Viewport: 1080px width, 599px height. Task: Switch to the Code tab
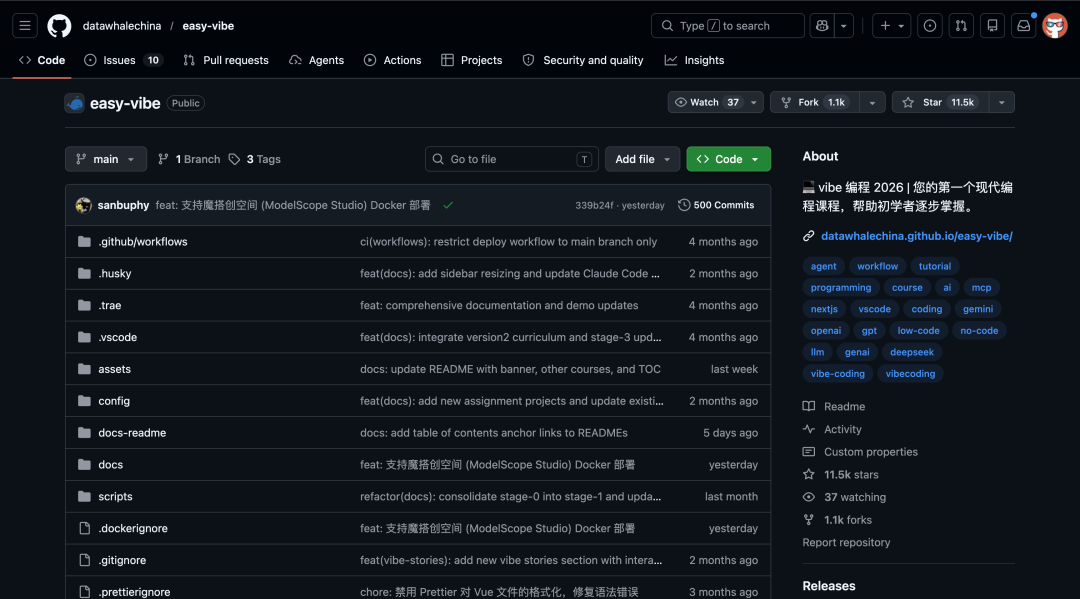click(x=42, y=61)
